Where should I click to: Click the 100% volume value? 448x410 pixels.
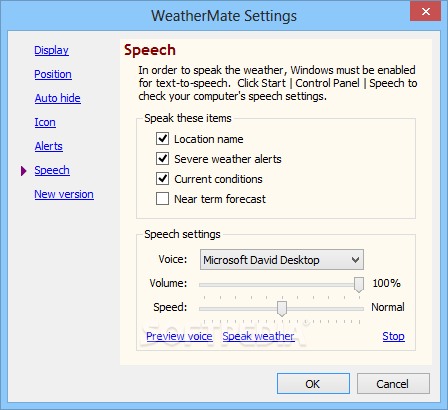click(x=386, y=283)
